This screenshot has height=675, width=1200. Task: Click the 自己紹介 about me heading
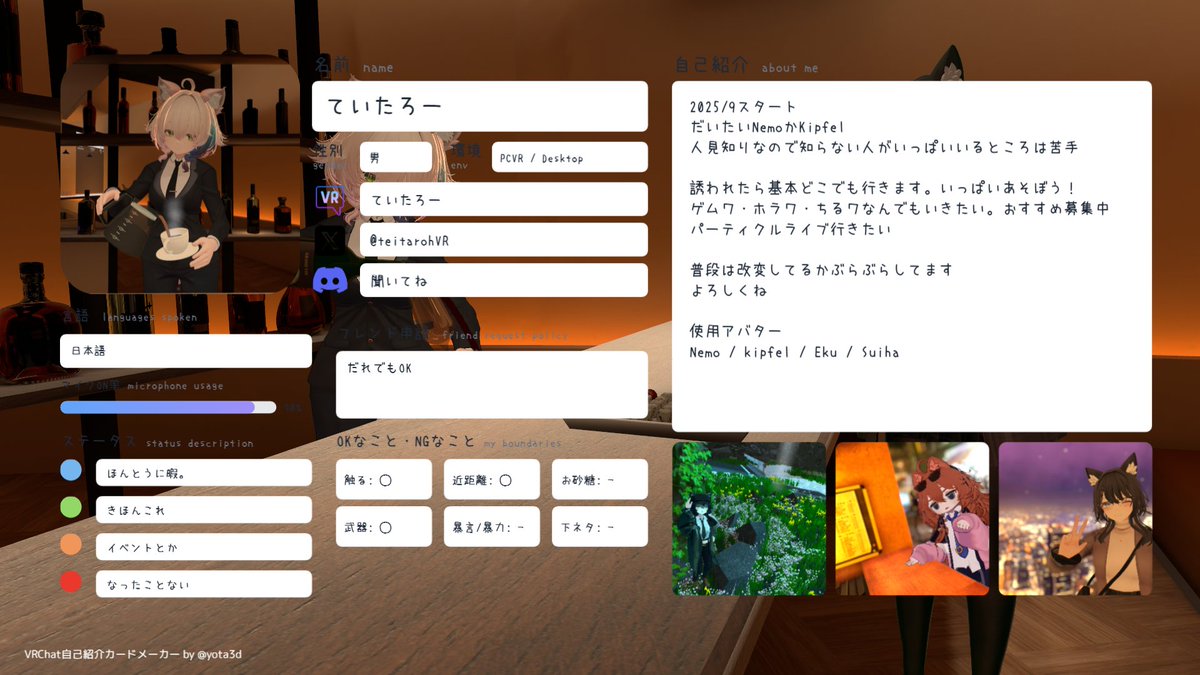pyautogui.click(x=747, y=66)
